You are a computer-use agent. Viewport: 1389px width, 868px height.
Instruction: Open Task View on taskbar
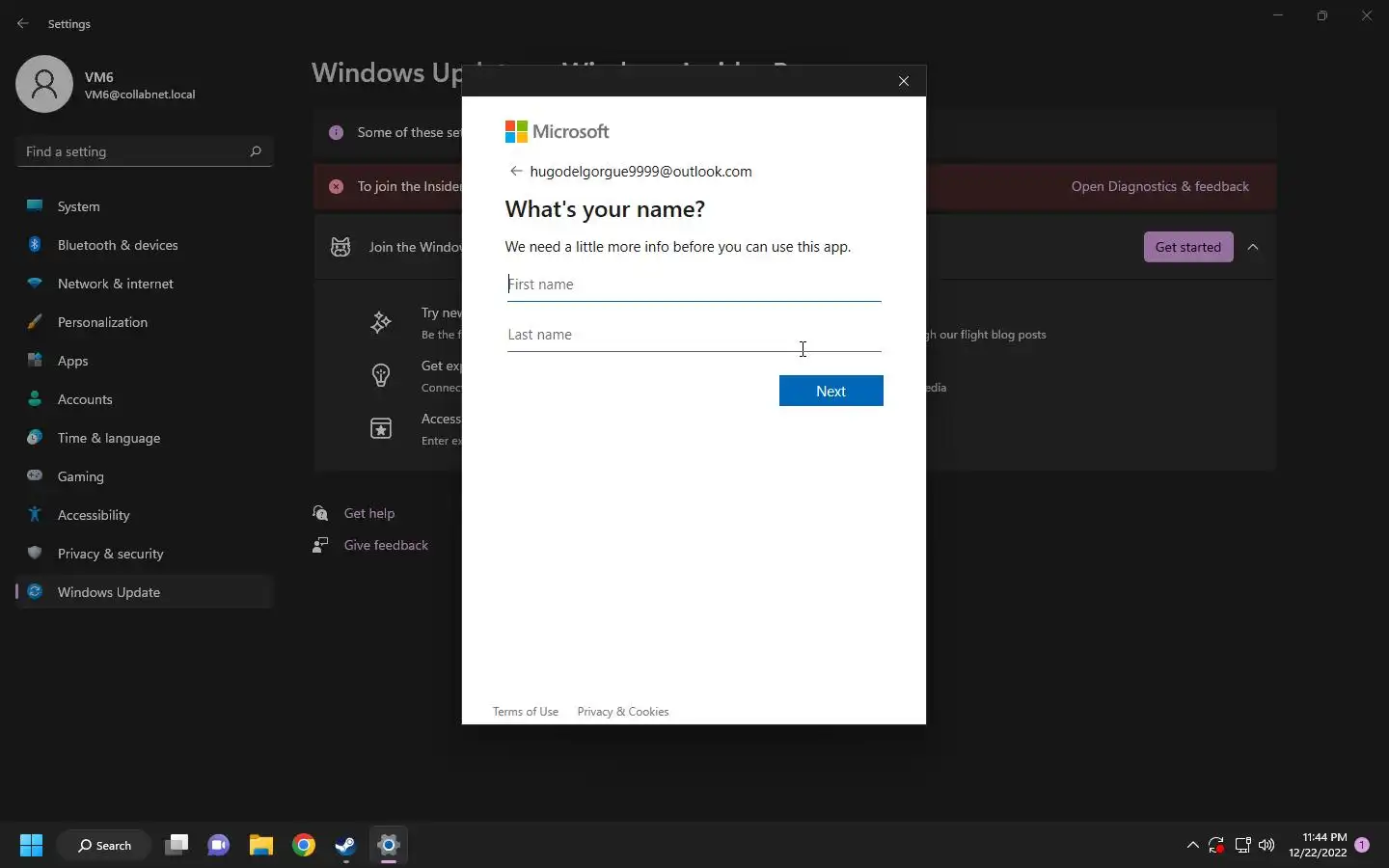177,846
